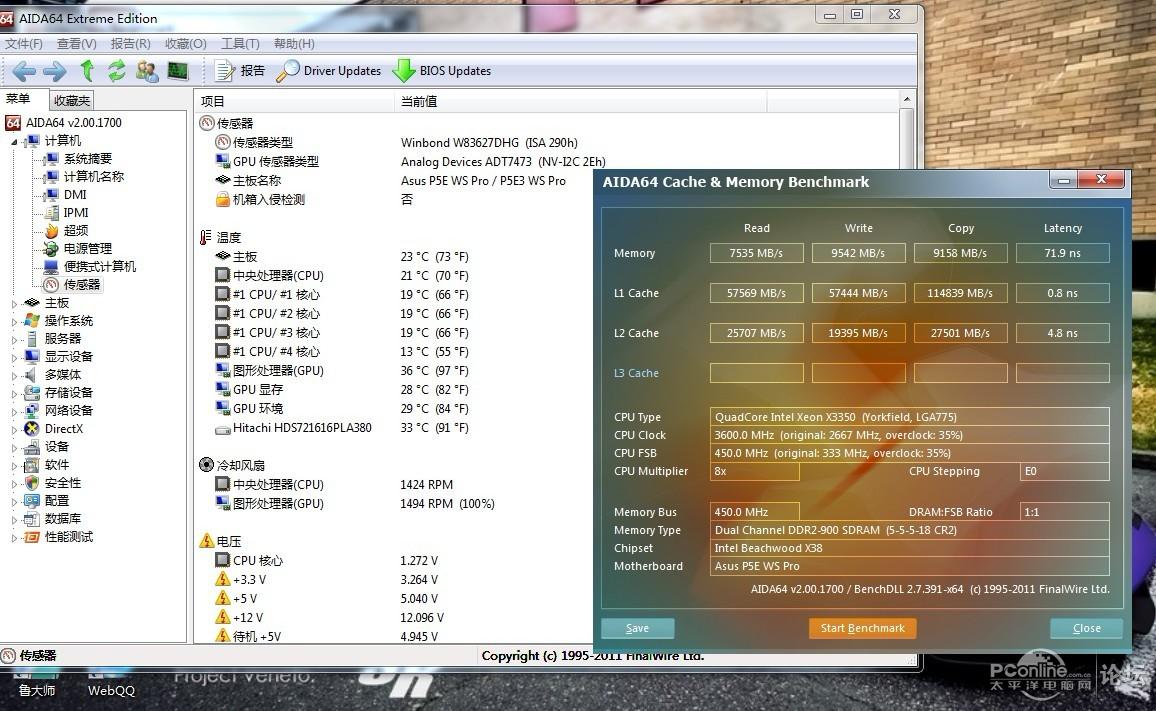
Task: Select 超频 flame icon item
Action: tap(52, 231)
